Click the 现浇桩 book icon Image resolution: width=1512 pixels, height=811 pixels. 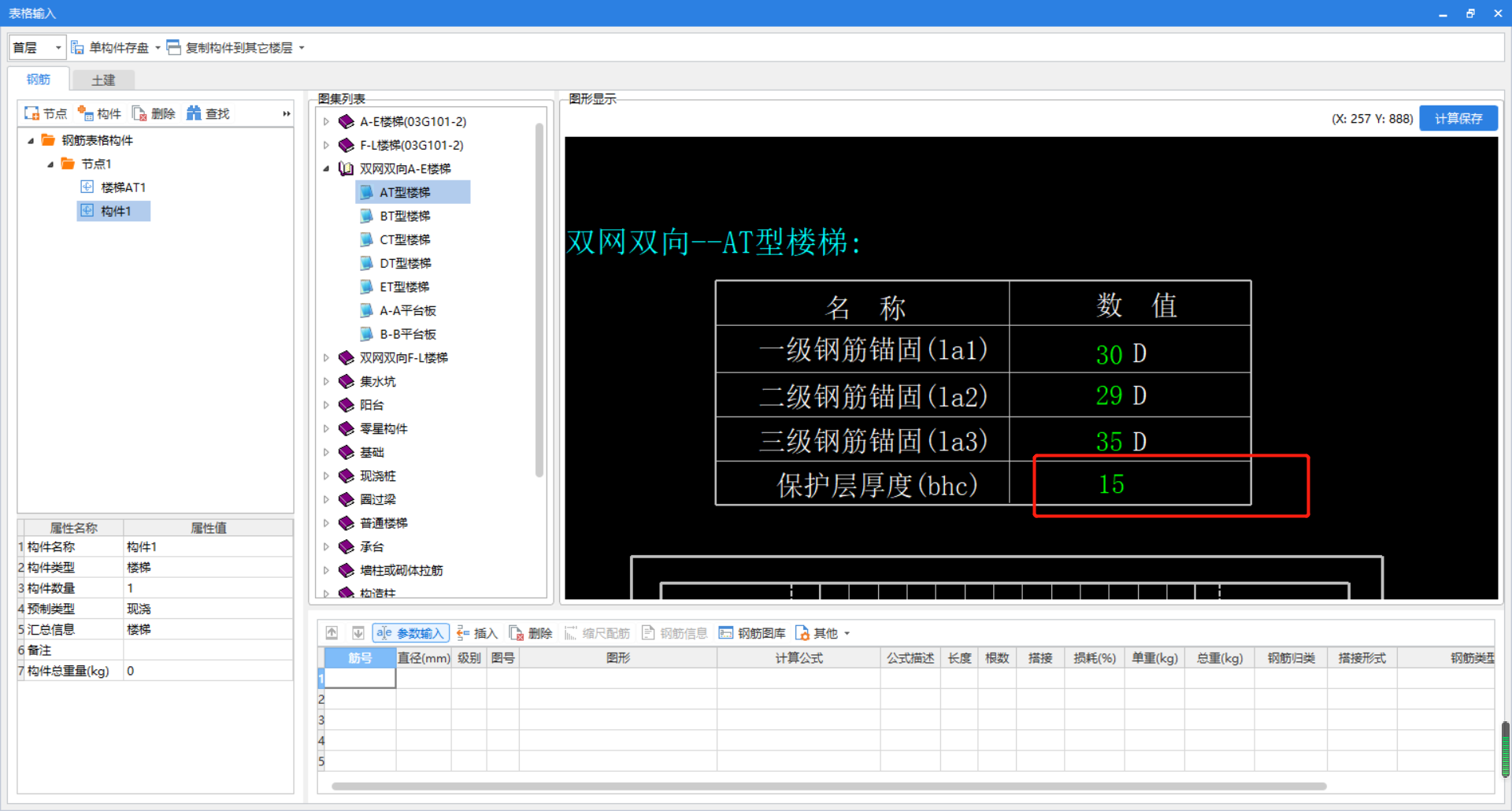coord(346,476)
